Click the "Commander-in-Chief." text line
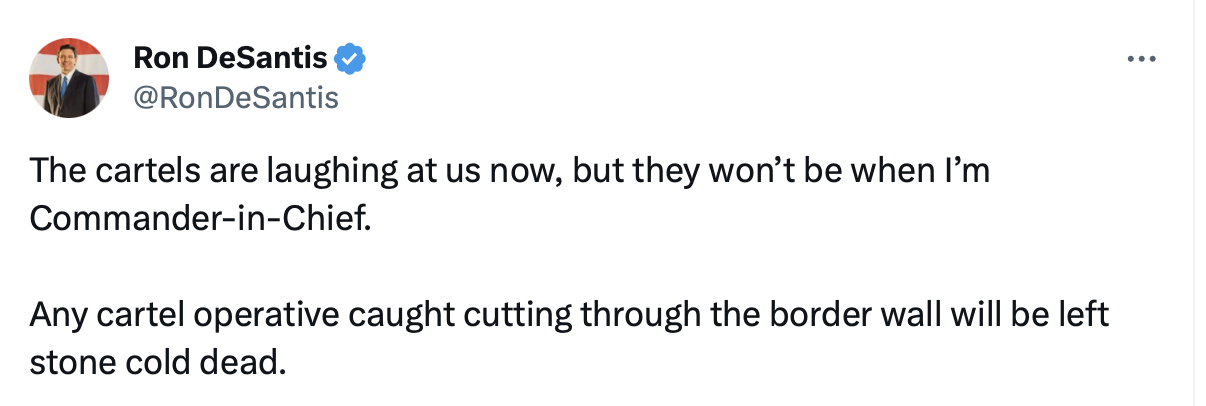1206x406 pixels. [200, 218]
